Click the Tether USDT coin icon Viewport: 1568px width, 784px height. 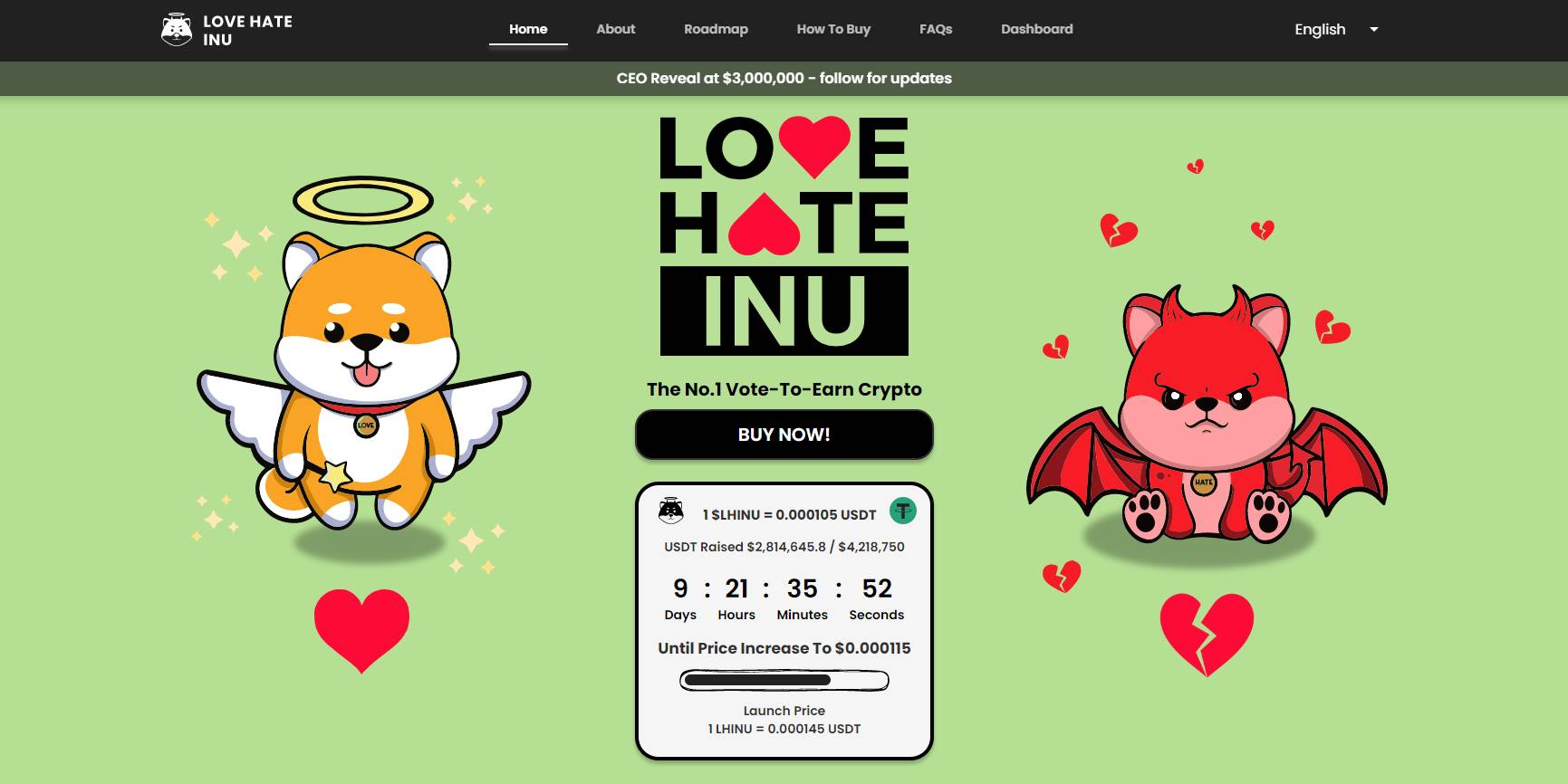(x=902, y=511)
